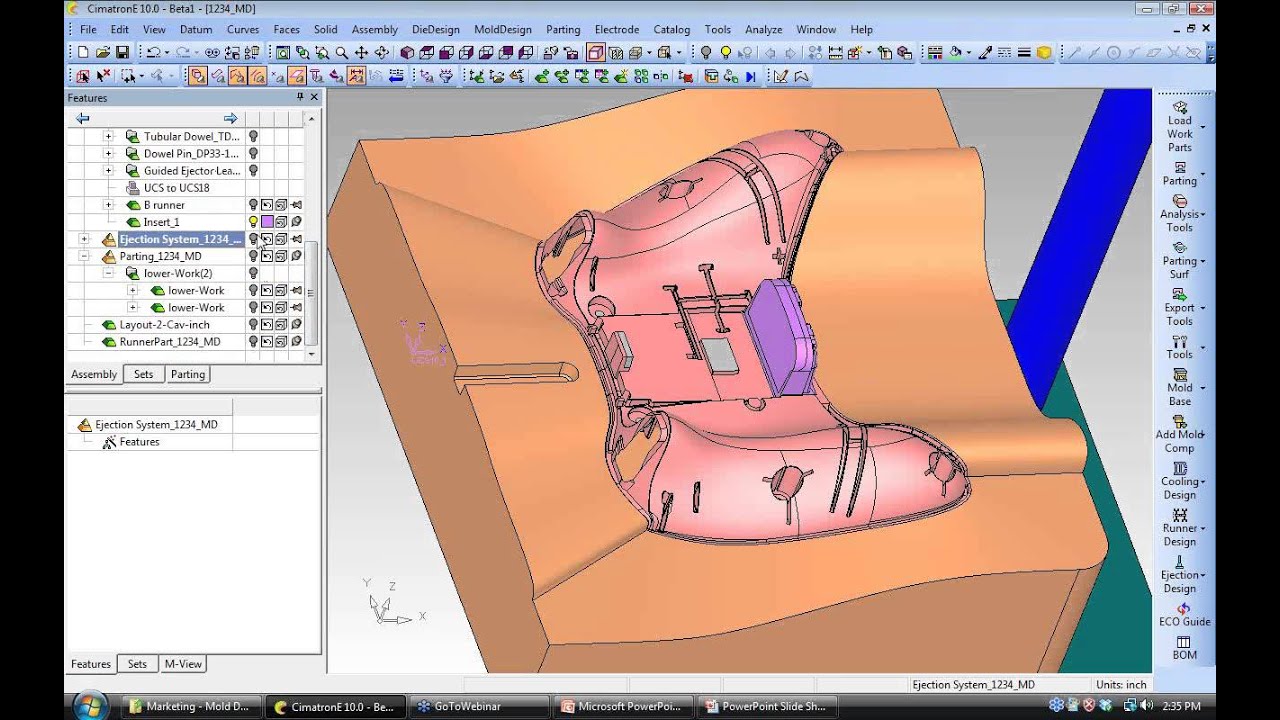
Task: Click the arrow with red X icon
Action: [104, 76]
